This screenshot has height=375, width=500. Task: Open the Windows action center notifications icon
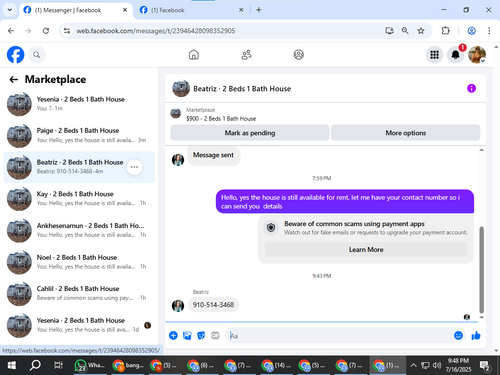(x=485, y=365)
